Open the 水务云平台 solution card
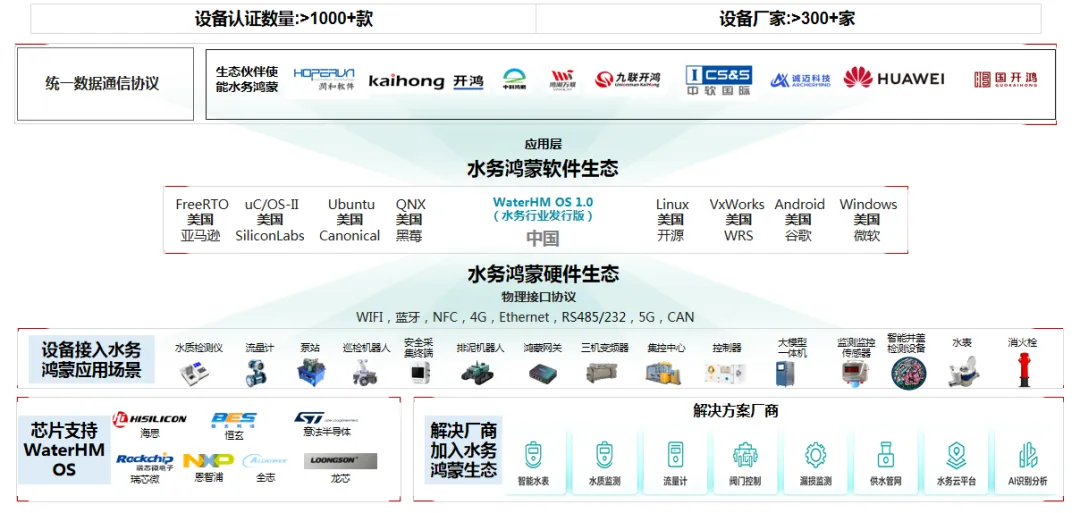Image resolution: width=1080 pixels, height=513 pixels. pos(956,462)
